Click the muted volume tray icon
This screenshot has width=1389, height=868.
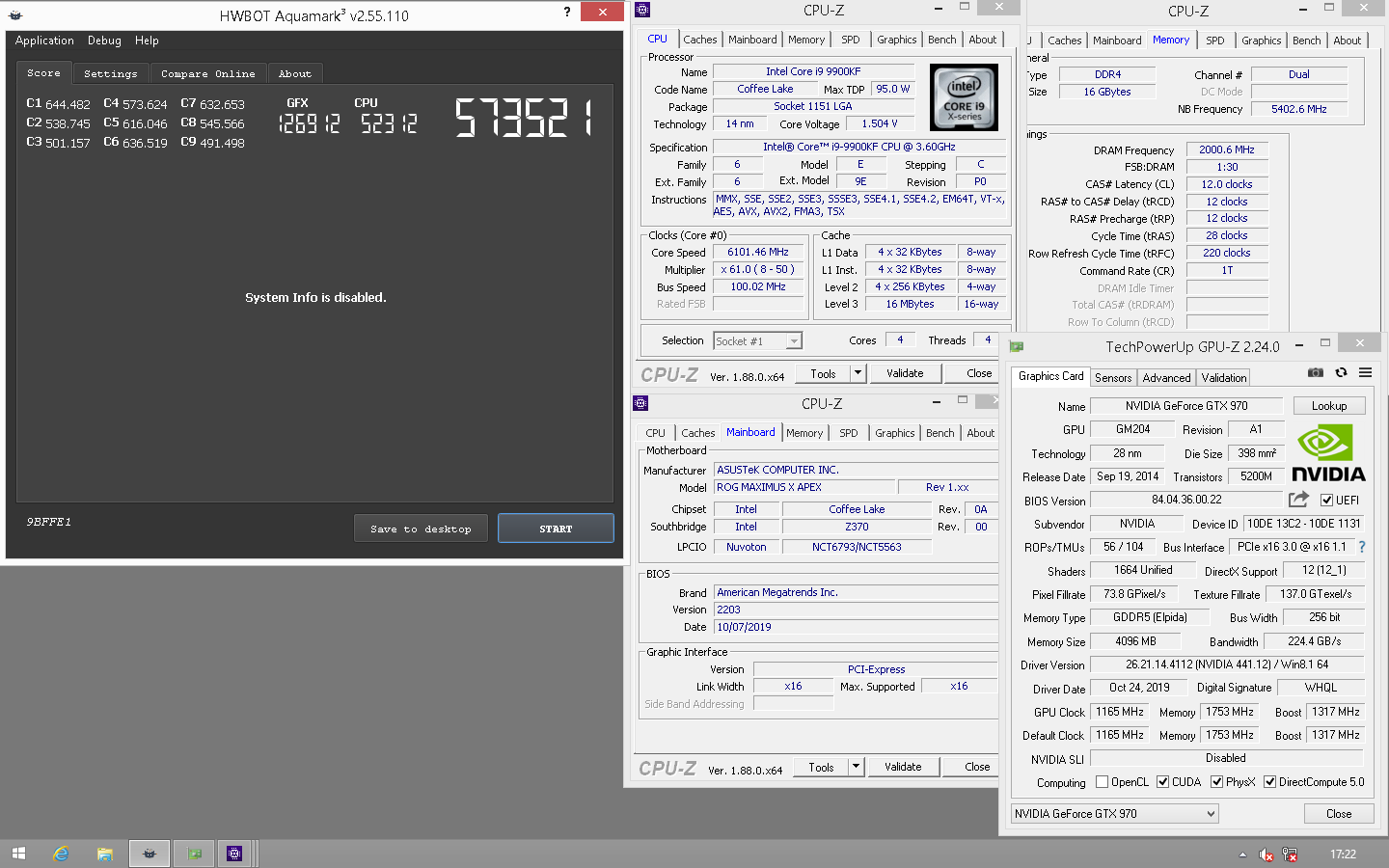coord(1266,854)
